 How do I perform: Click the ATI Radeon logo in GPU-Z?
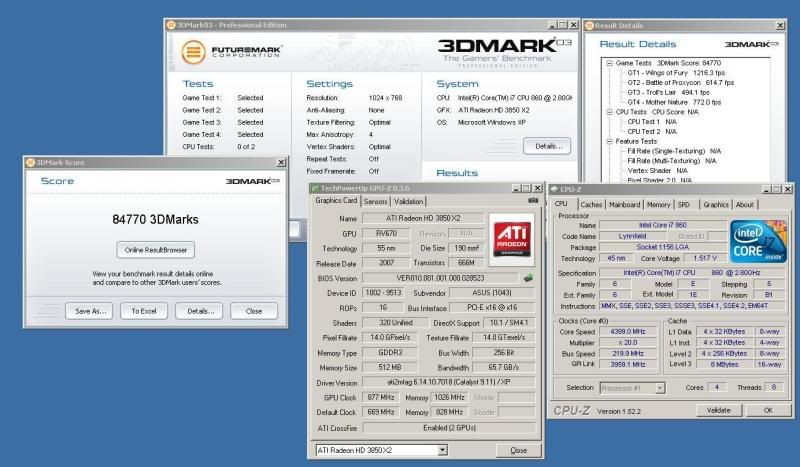coord(512,240)
